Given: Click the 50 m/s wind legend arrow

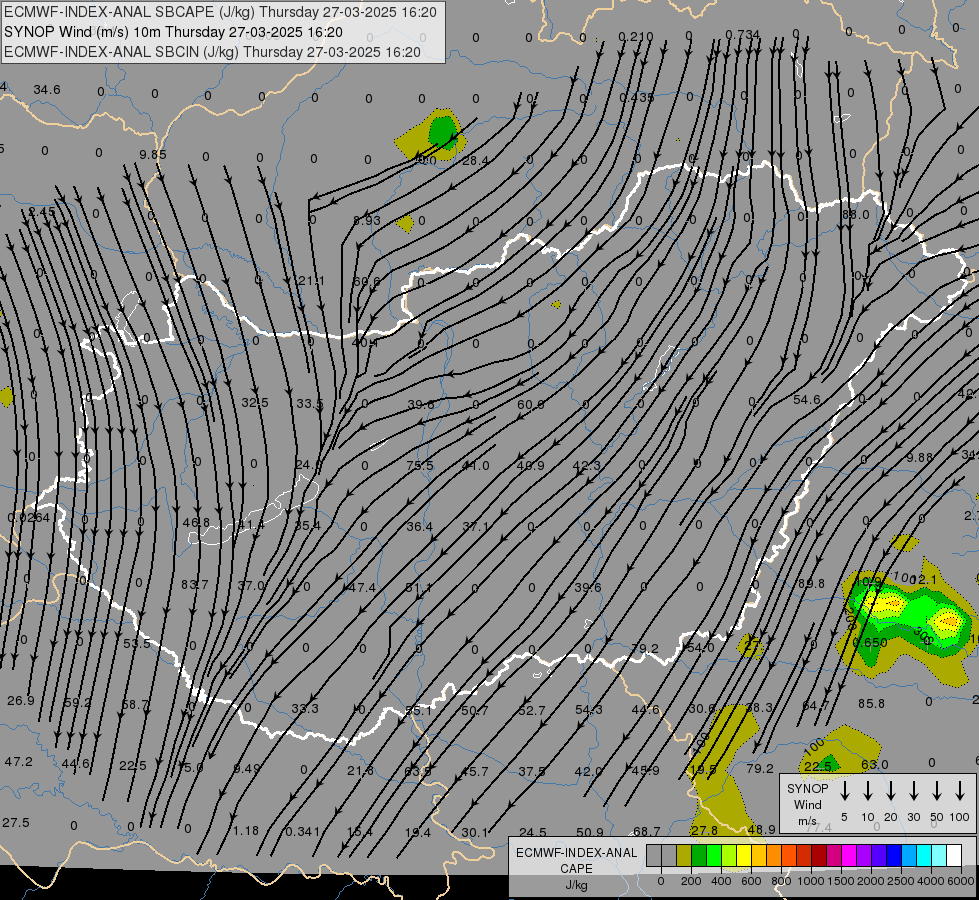Looking at the screenshot, I should click(x=937, y=791).
